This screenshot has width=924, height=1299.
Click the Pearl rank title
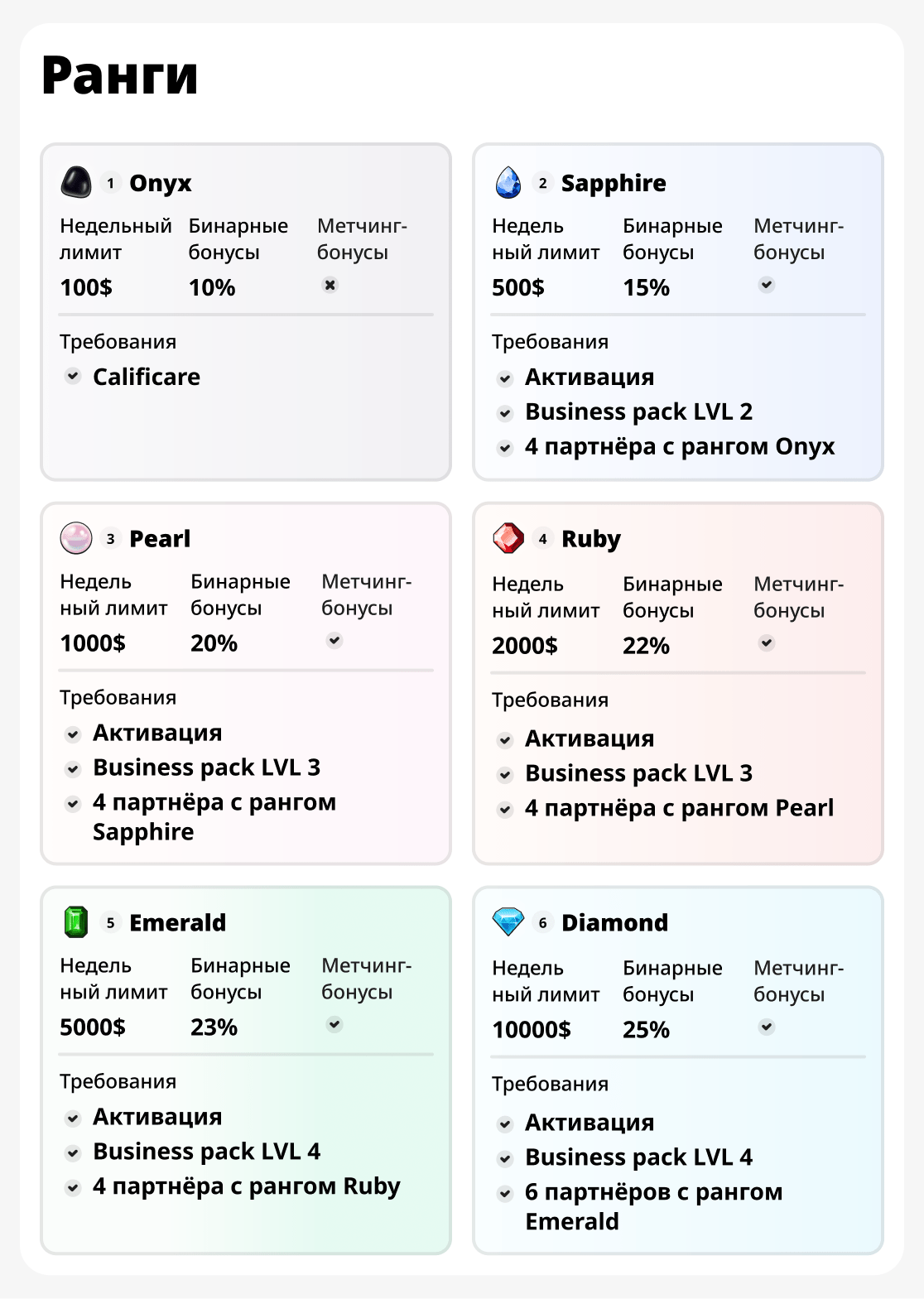coord(160,539)
